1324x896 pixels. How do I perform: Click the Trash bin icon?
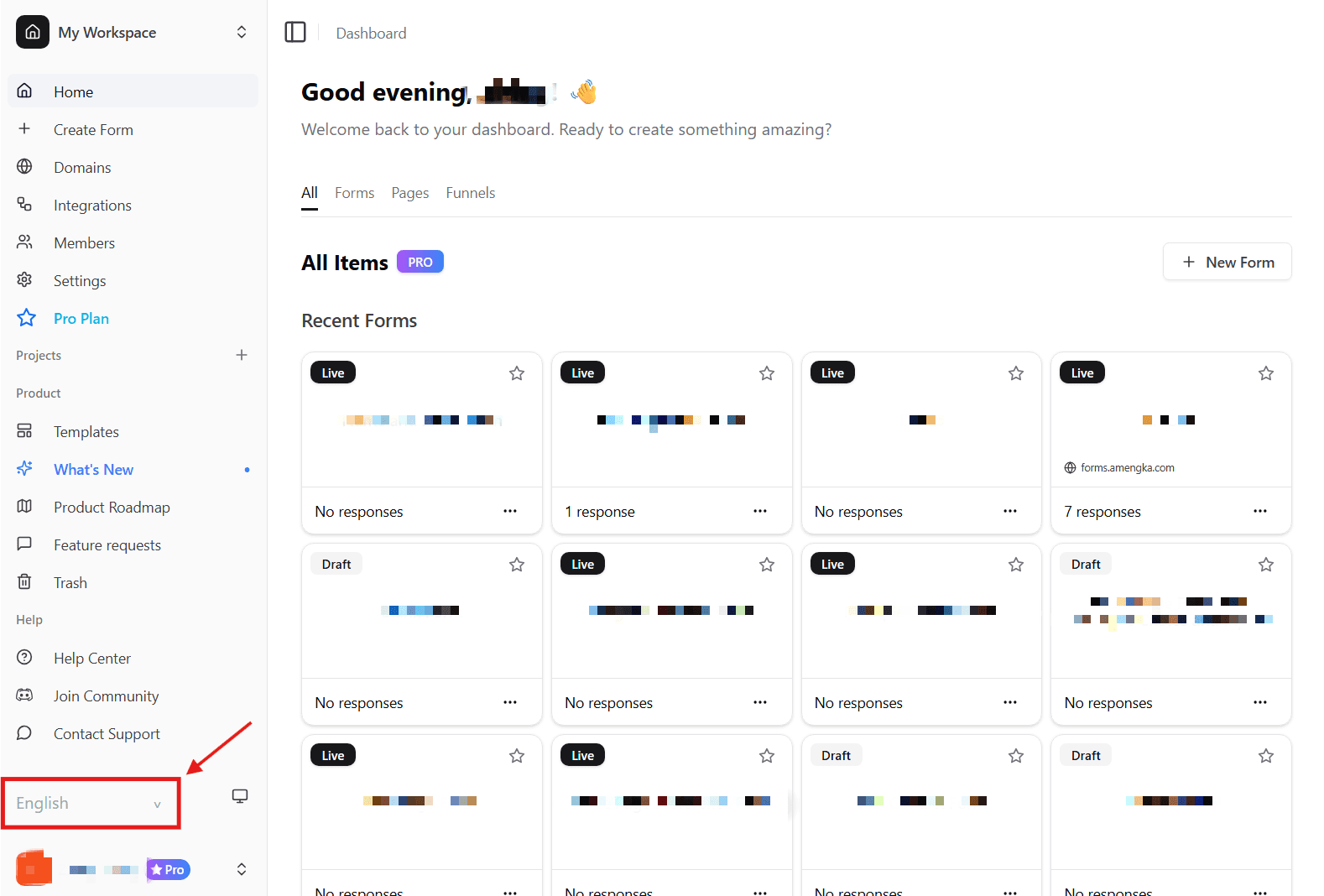click(x=24, y=581)
